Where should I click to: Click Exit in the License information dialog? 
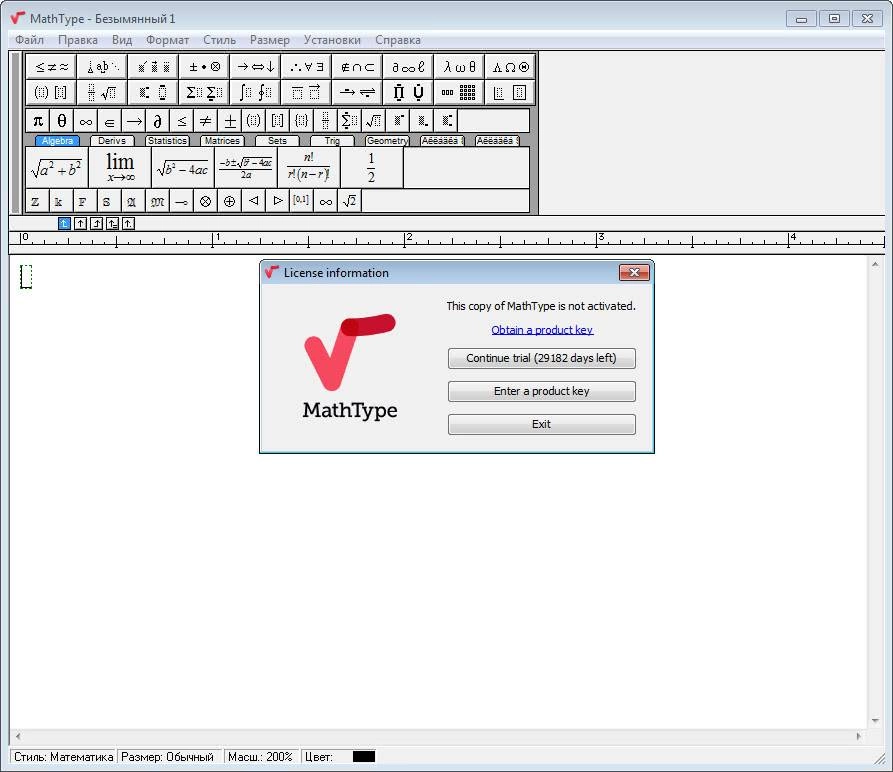(542, 424)
